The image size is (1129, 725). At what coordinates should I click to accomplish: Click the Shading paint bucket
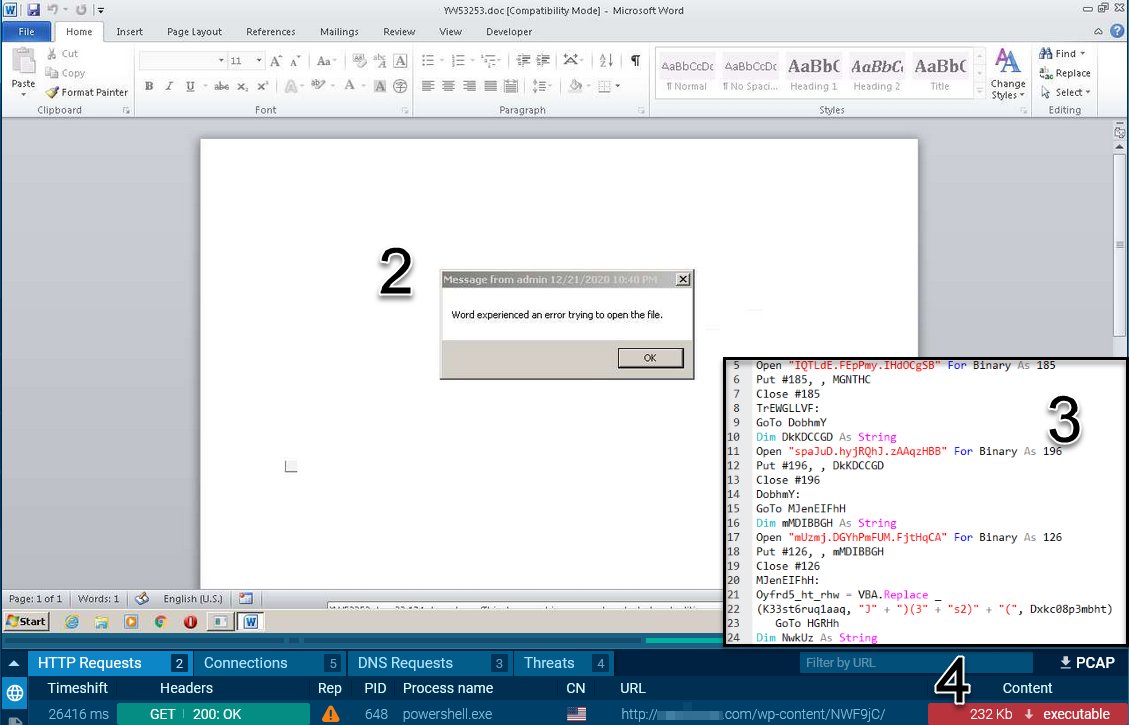click(x=575, y=86)
